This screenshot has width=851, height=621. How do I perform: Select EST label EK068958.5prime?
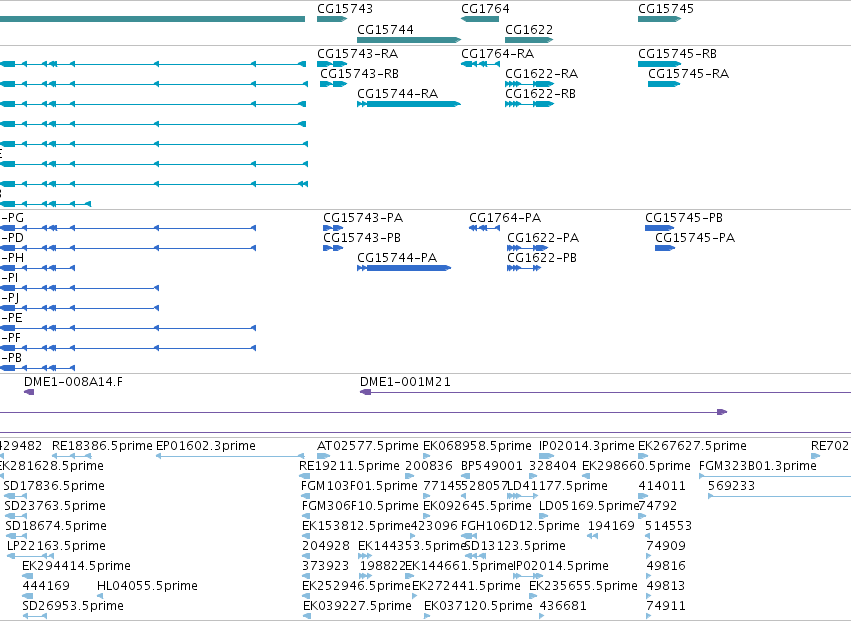click(477, 446)
